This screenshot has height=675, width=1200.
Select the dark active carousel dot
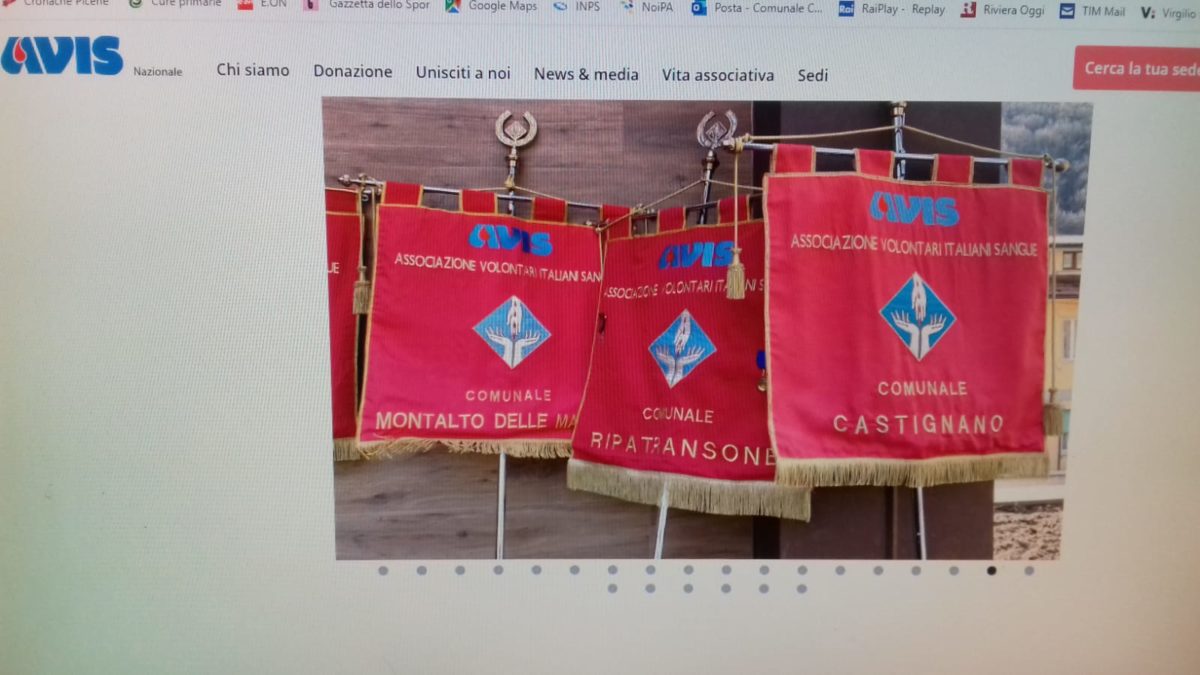(991, 571)
